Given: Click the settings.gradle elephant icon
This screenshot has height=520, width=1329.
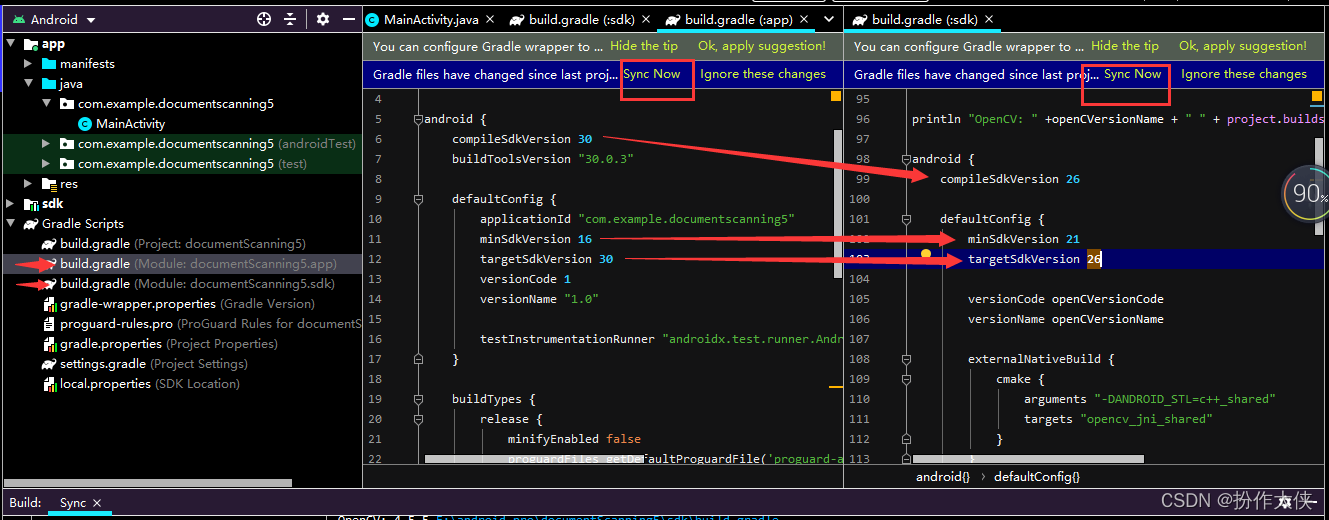Looking at the screenshot, I should pos(49,364).
